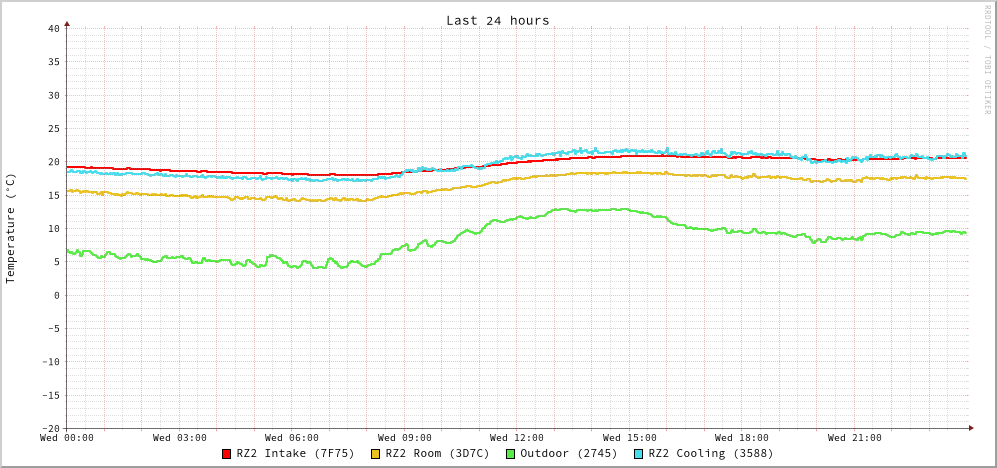Click the Wed 06:00 time axis label
Screen dimensions: 997x468
(292, 438)
